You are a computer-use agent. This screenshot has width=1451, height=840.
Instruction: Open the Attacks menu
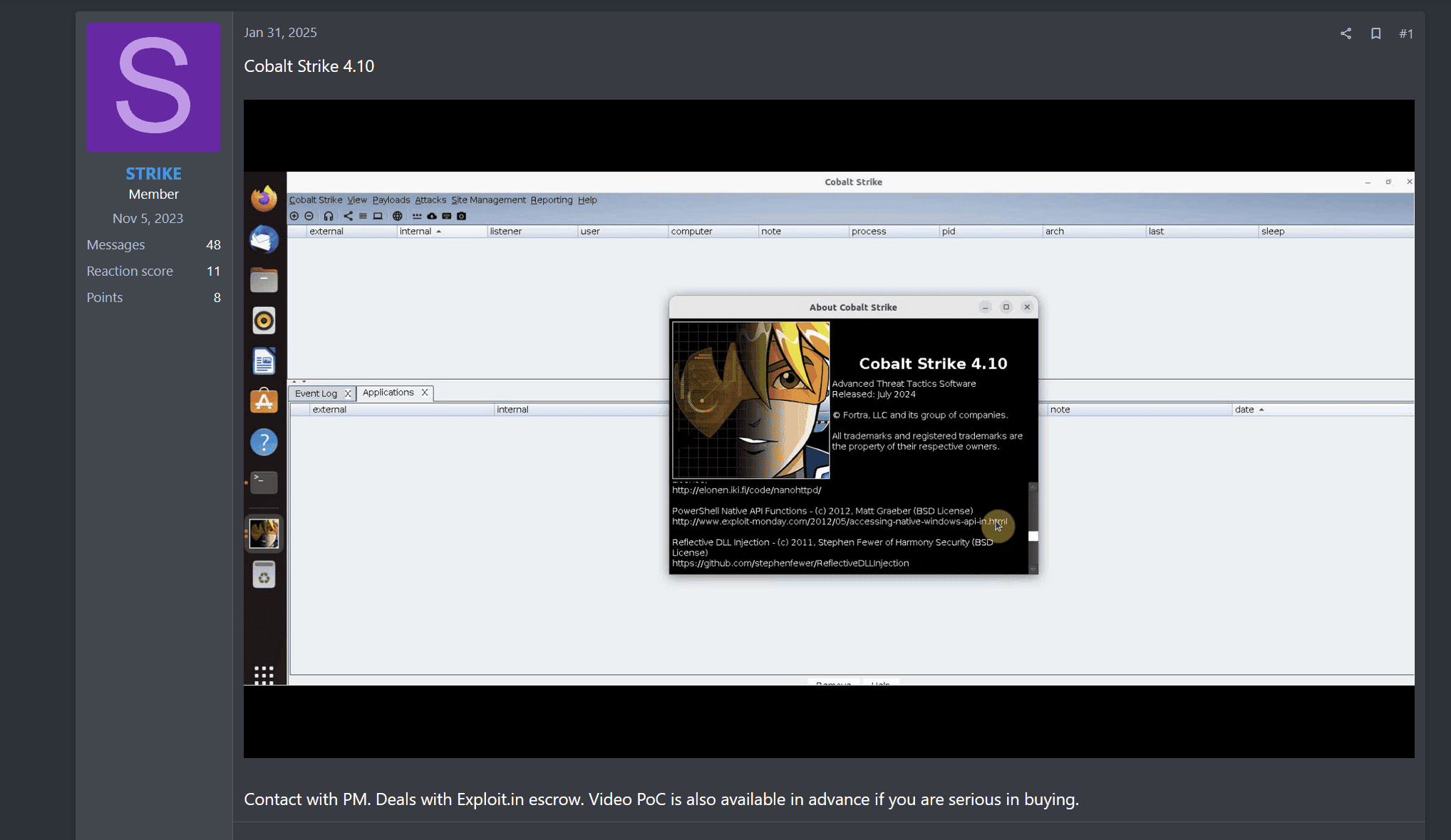coord(430,199)
